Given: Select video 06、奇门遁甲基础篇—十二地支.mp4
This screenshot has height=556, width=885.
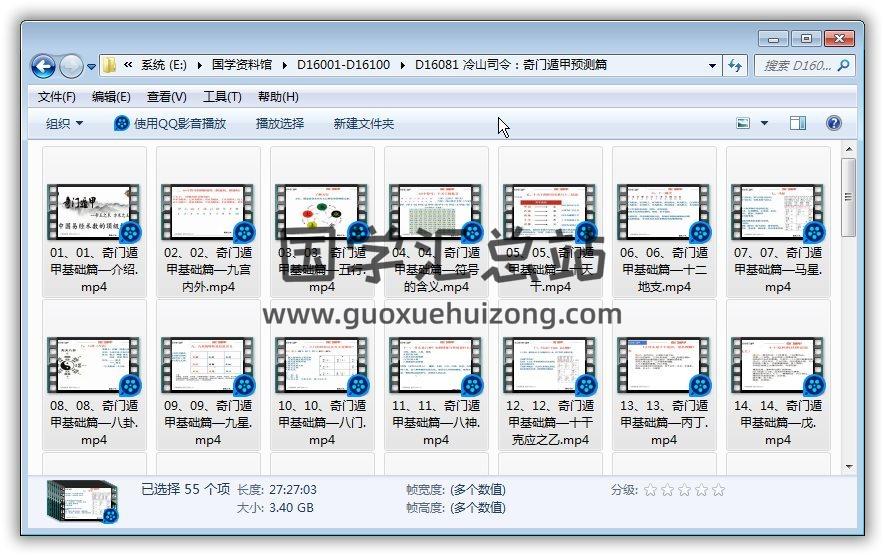Looking at the screenshot, I should click(664, 222).
